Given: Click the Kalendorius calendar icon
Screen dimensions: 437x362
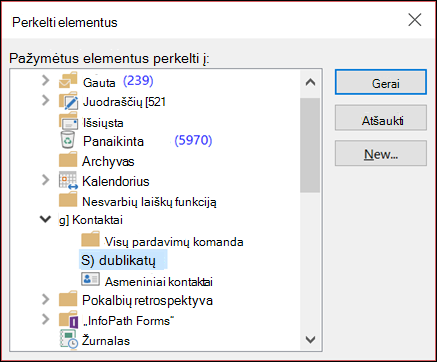Looking at the screenshot, I should point(68,180).
